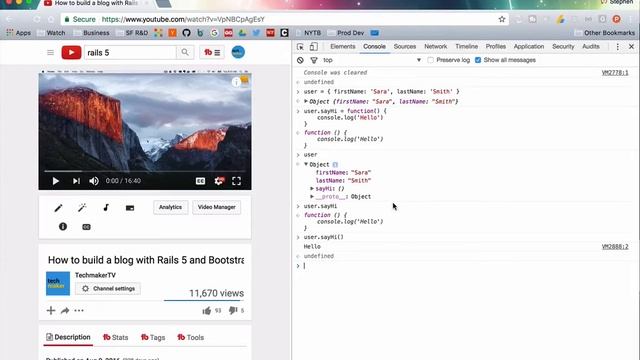
Task: Collapse the expanded Object tree
Action: pos(306,164)
